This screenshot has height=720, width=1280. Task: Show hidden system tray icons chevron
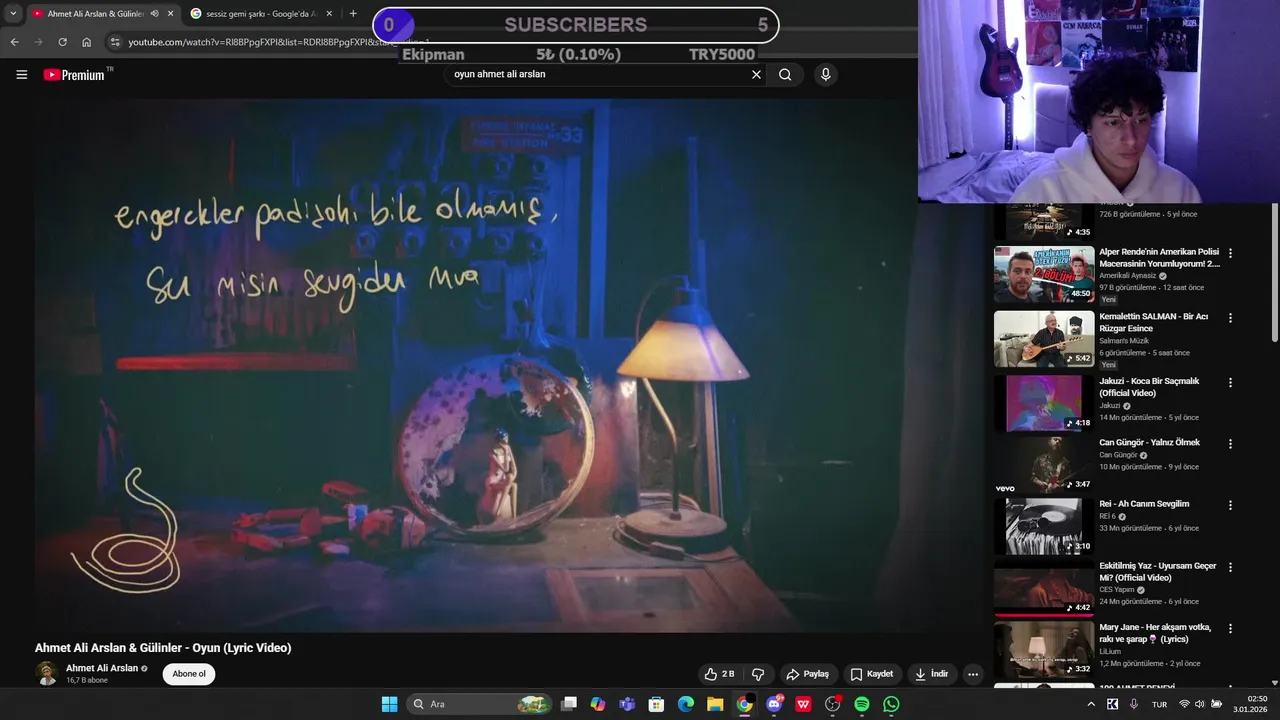[1091, 704]
